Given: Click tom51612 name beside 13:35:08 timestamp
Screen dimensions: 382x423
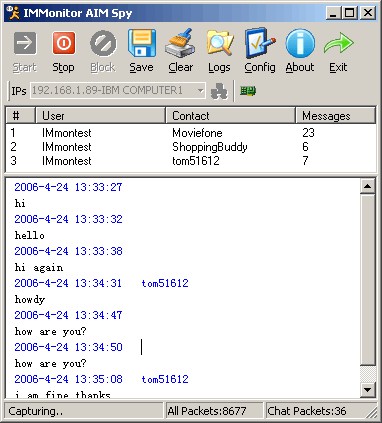Looking at the screenshot, I should pyautogui.click(x=165, y=379).
